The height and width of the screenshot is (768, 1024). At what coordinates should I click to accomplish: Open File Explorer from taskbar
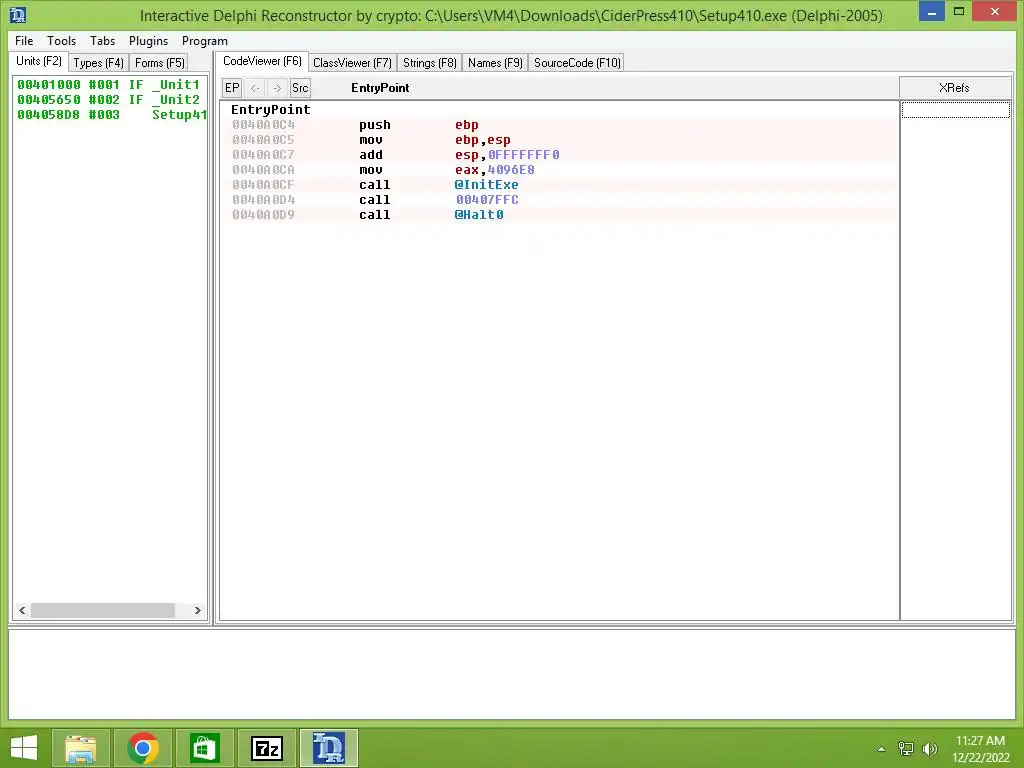80,748
